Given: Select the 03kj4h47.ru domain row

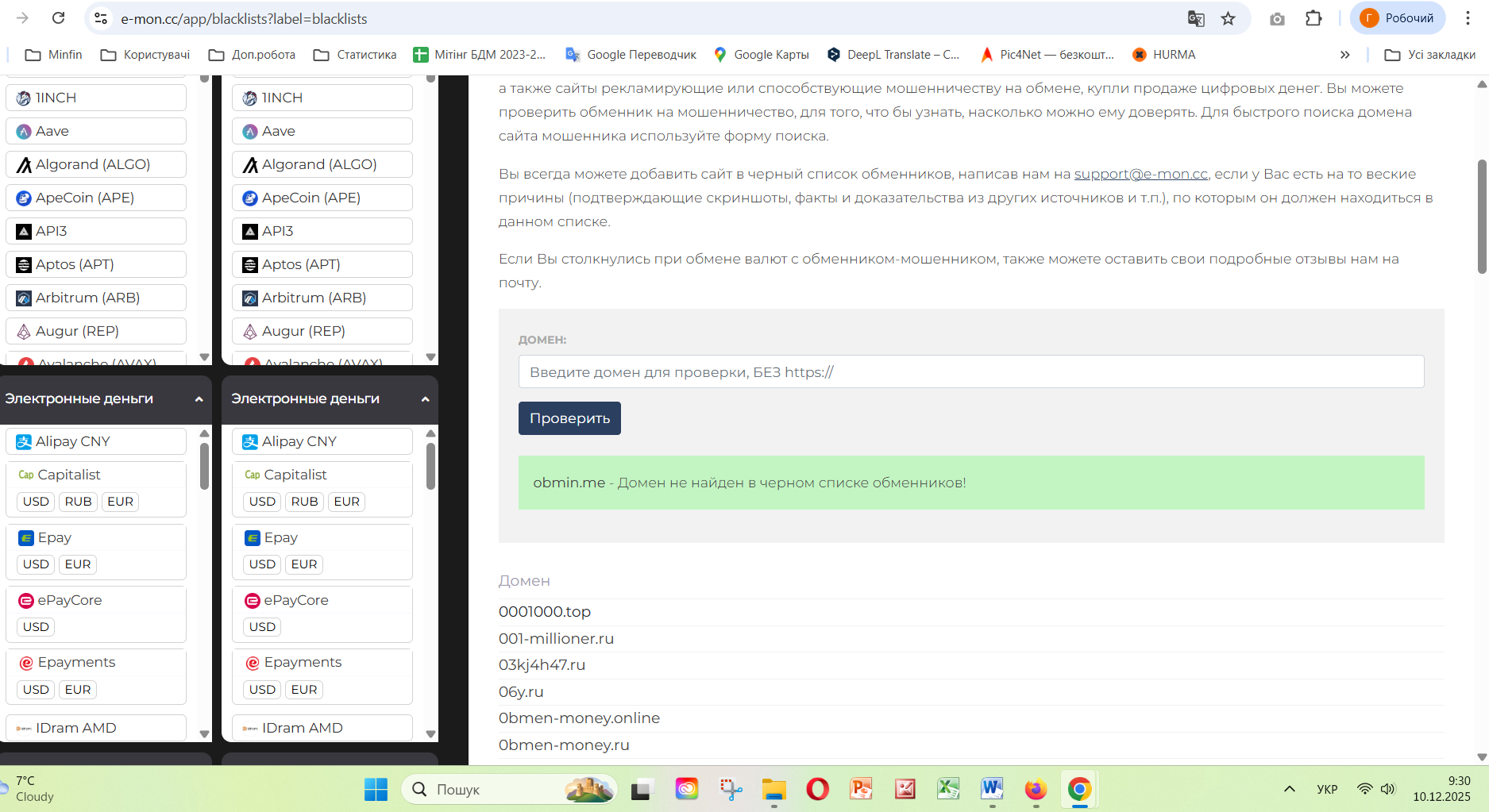Looking at the screenshot, I should (x=971, y=665).
